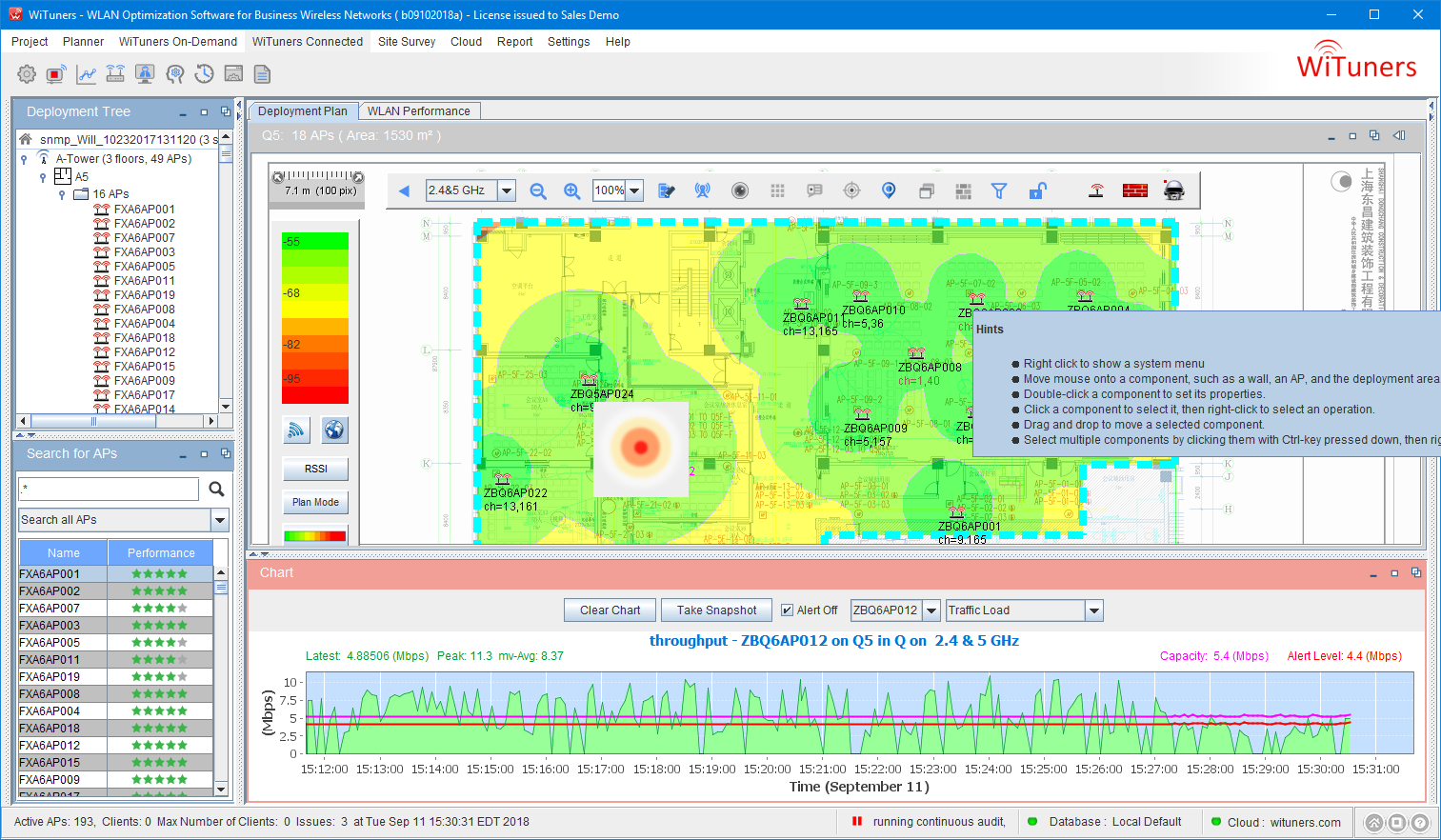Click the blue left arrow in map toolbar
This screenshot has height=840, width=1441.
pos(404,190)
